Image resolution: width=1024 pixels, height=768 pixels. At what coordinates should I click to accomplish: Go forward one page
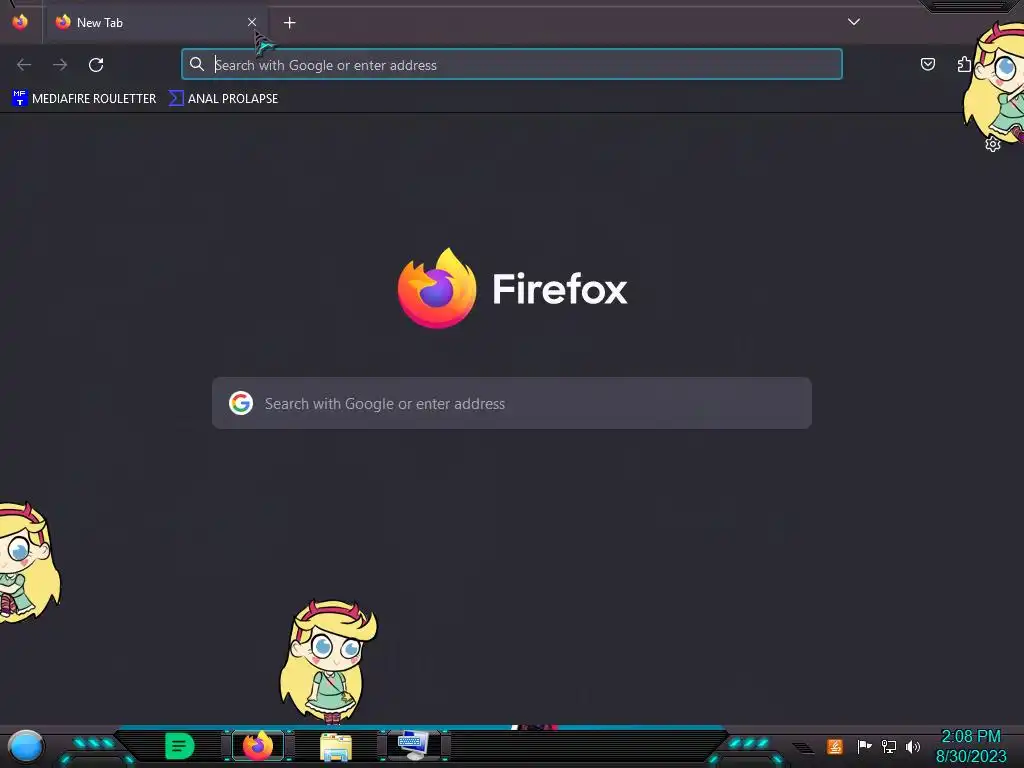[x=60, y=65]
